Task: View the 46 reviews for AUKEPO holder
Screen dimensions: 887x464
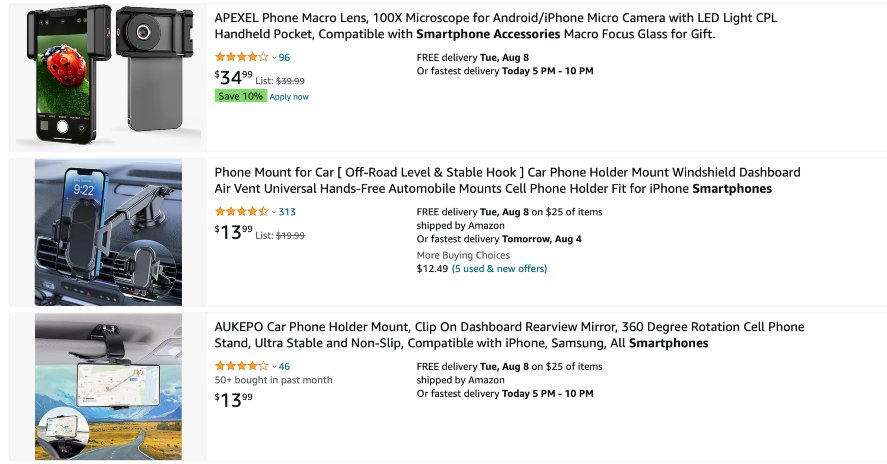Action: click(285, 367)
